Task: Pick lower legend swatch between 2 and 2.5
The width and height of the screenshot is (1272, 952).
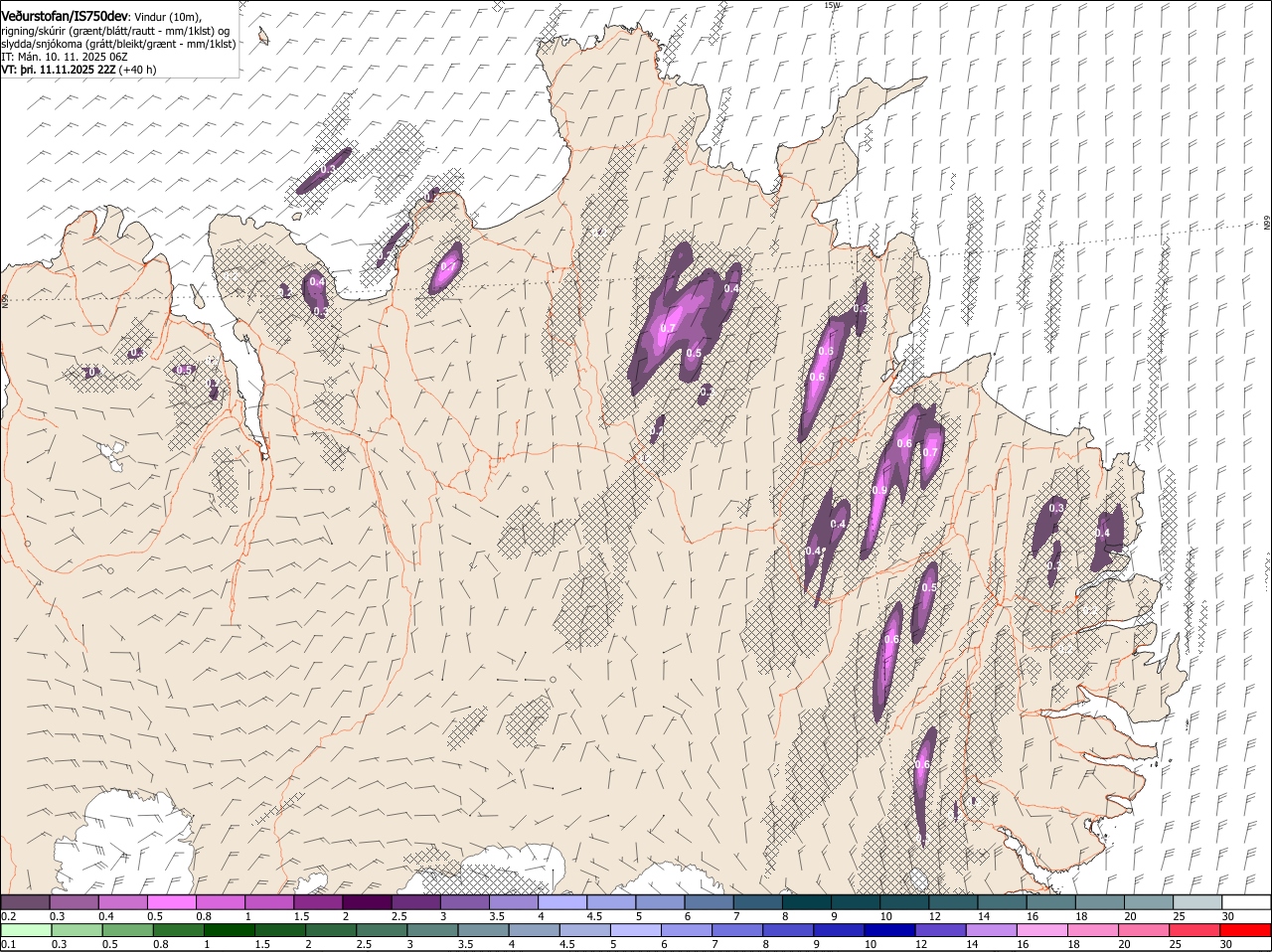Action: [331, 930]
